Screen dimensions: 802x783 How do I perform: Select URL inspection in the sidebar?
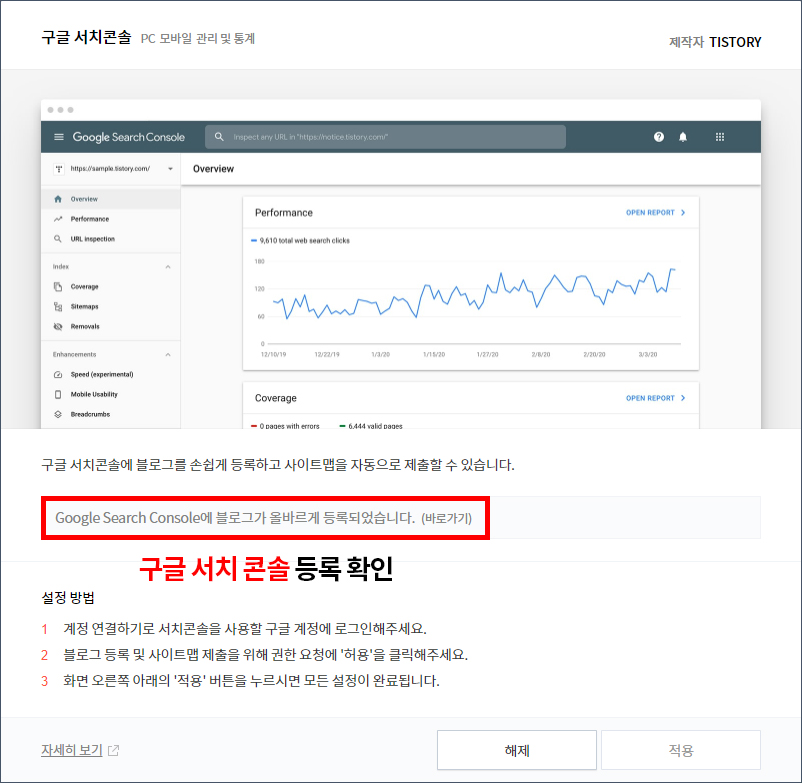click(110, 239)
